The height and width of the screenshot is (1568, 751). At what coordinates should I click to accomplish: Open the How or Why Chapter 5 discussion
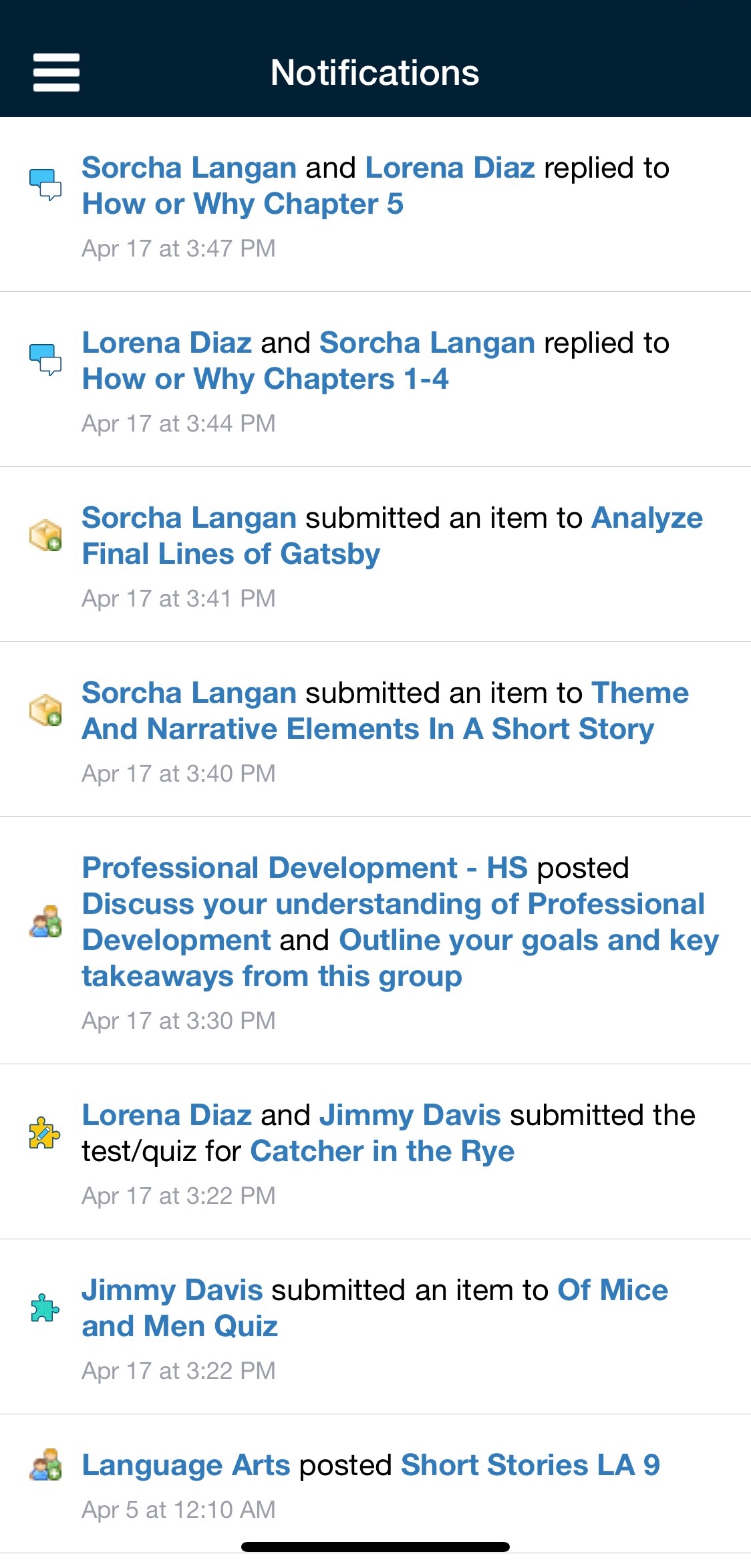243,204
